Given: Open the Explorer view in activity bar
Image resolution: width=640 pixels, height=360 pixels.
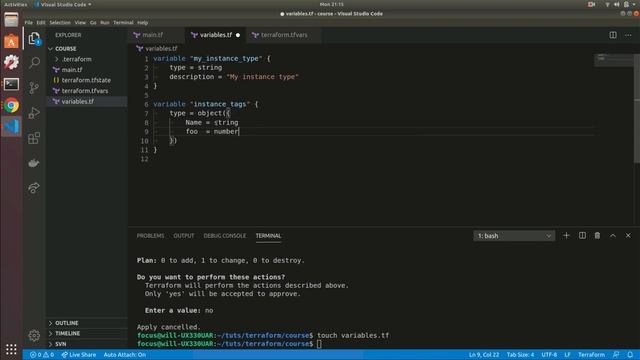Looking at the screenshot, I should coord(34,39).
